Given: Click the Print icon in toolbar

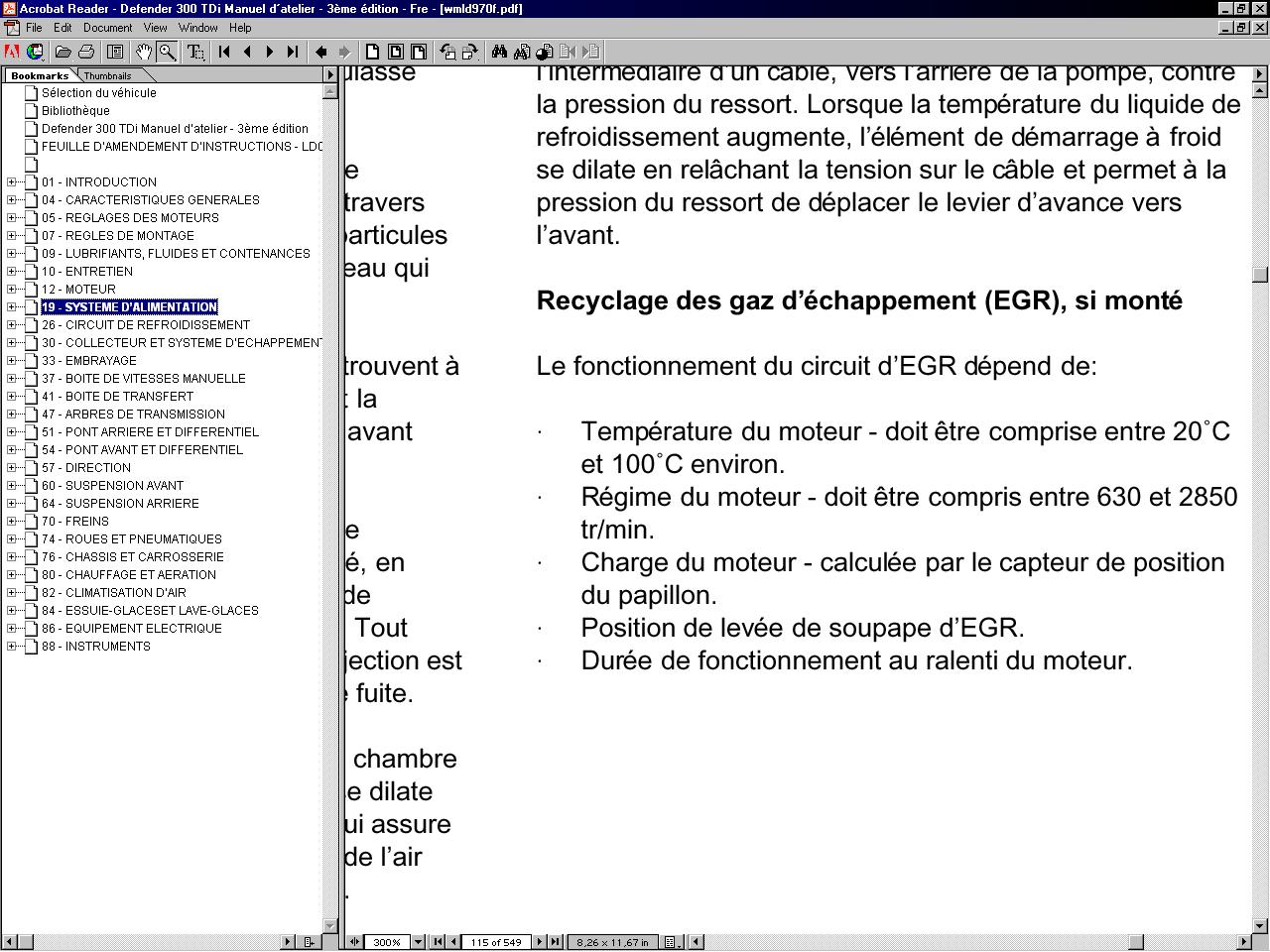Looking at the screenshot, I should [86, 52].
